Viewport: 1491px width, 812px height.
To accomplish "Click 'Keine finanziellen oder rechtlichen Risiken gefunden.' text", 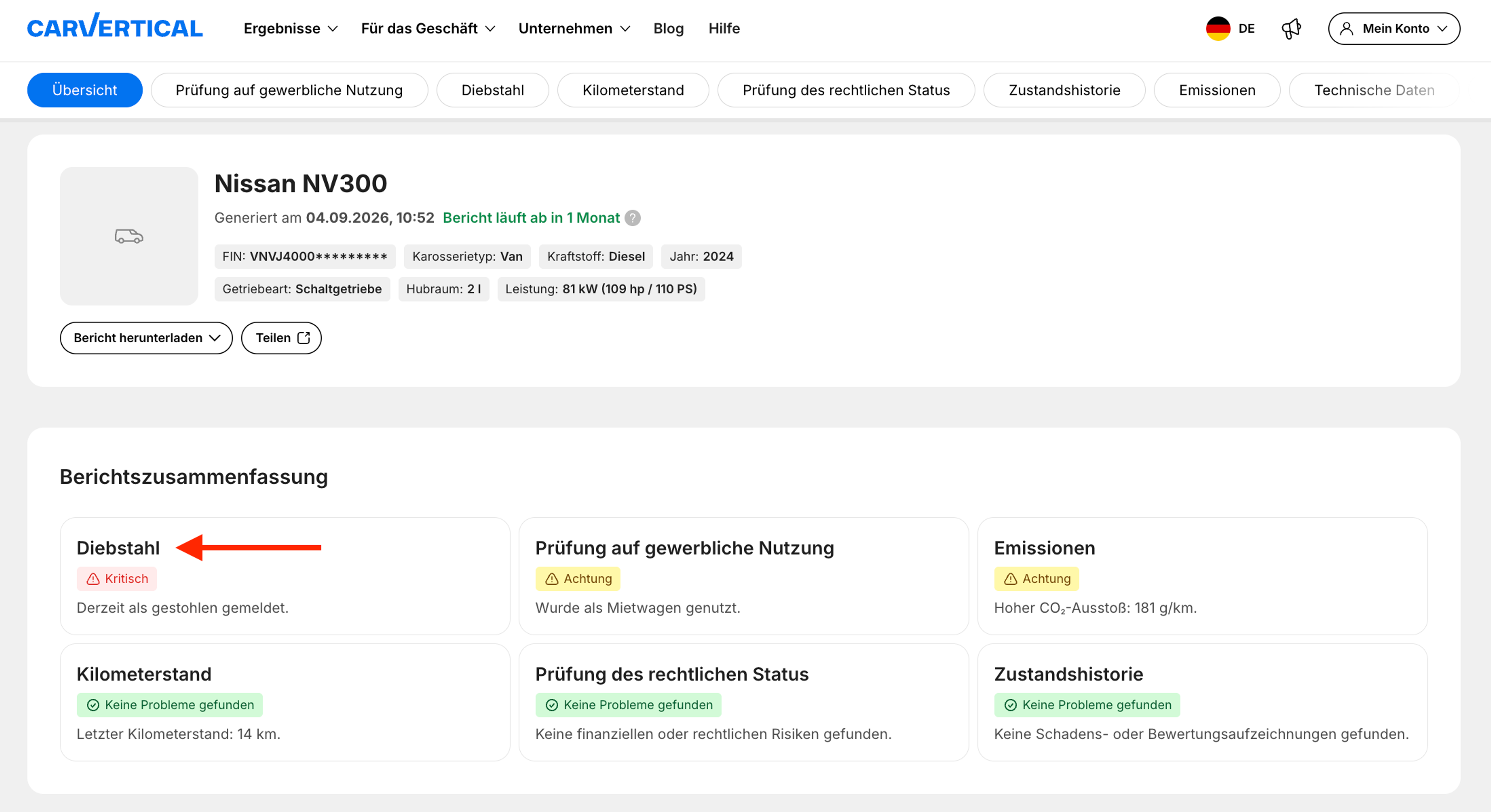I will click(x=714, y=734).
